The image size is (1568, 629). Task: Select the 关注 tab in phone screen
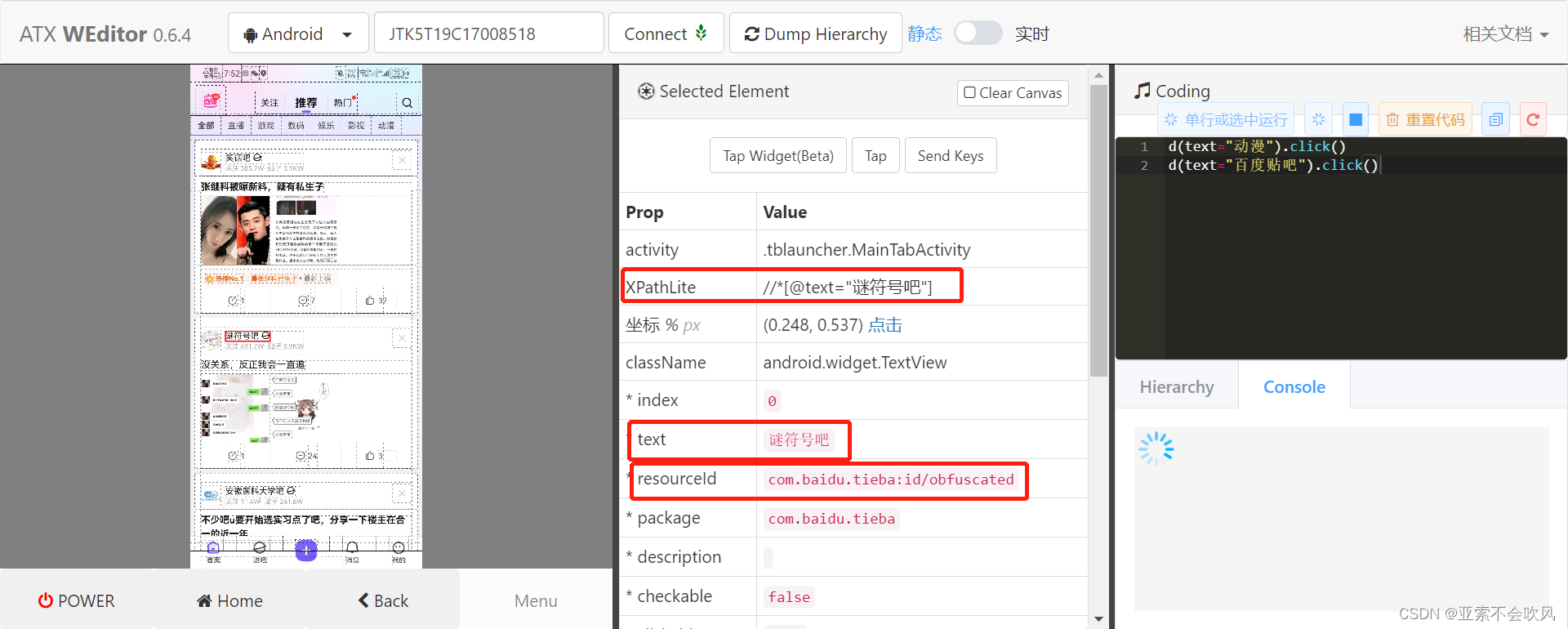pos(269,103)
